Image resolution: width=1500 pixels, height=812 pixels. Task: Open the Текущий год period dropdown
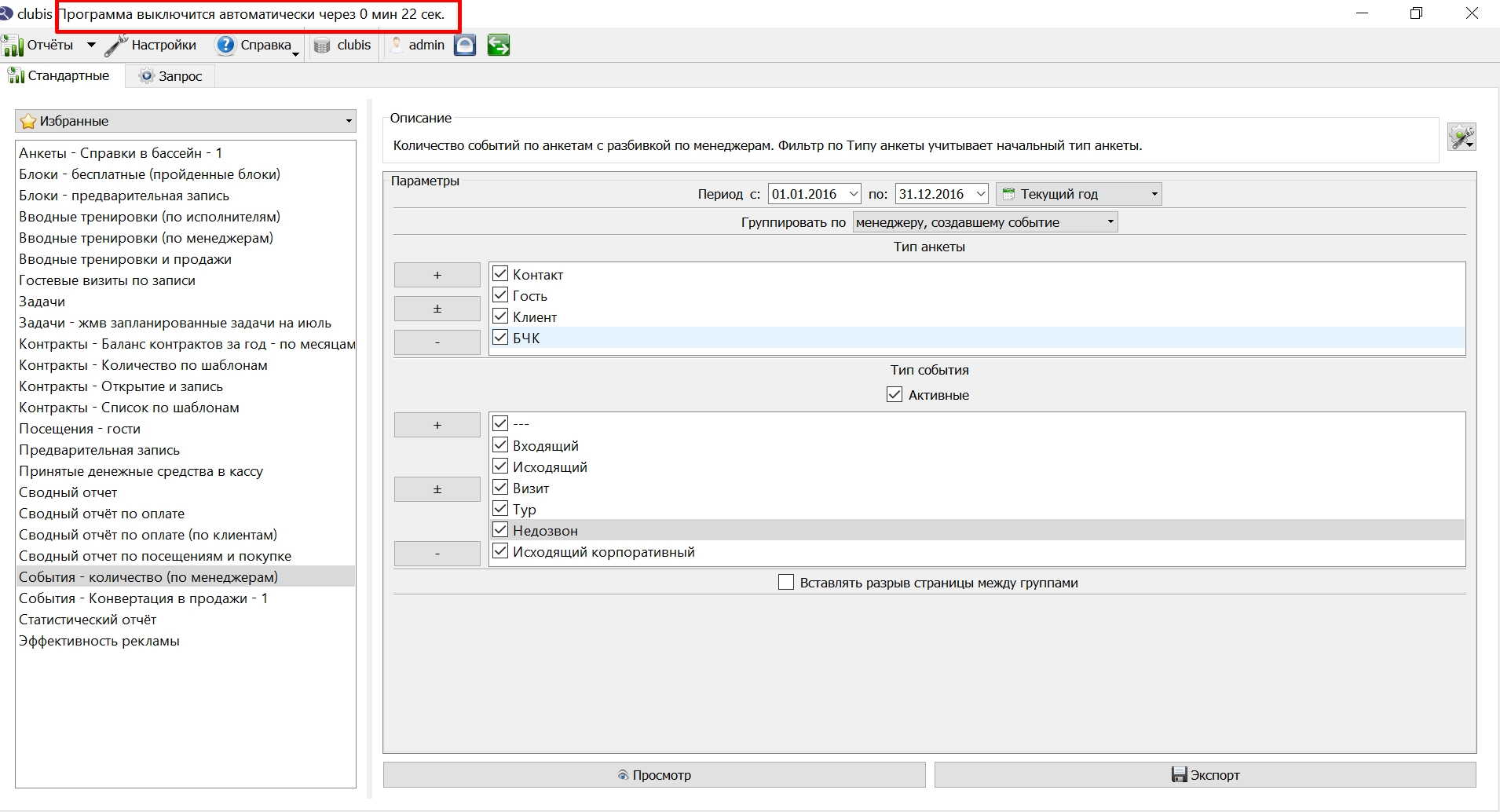pos(1079,194)
